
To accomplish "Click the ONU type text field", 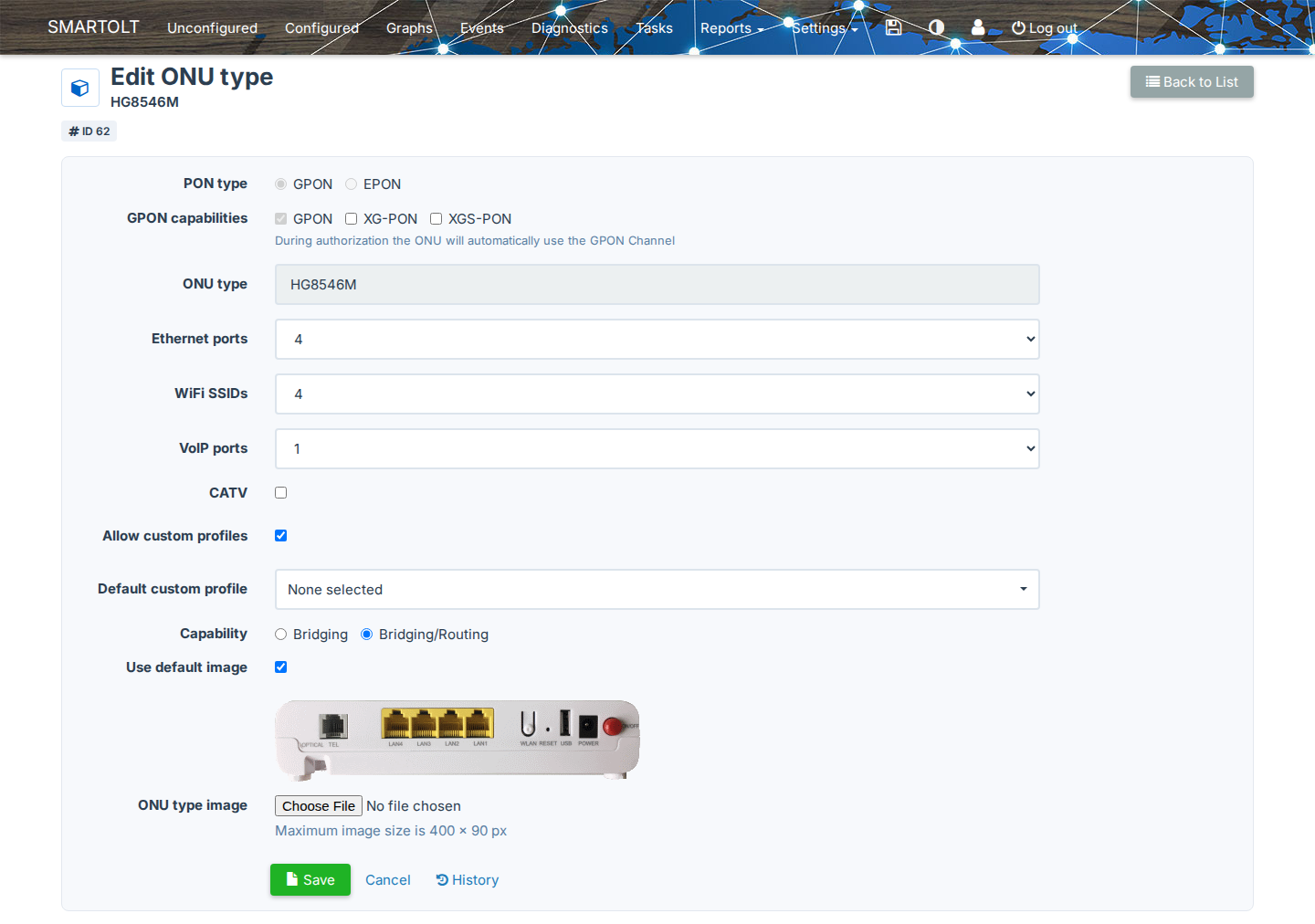I will (657, 285).
